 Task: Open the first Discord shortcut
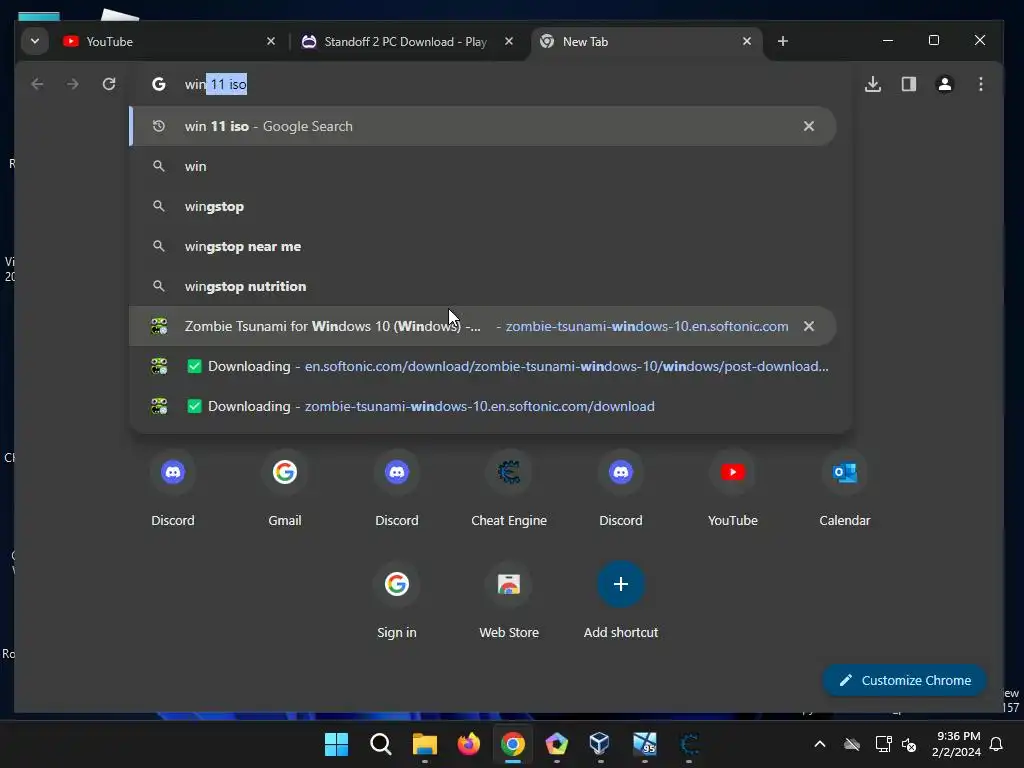click(172, 488)
